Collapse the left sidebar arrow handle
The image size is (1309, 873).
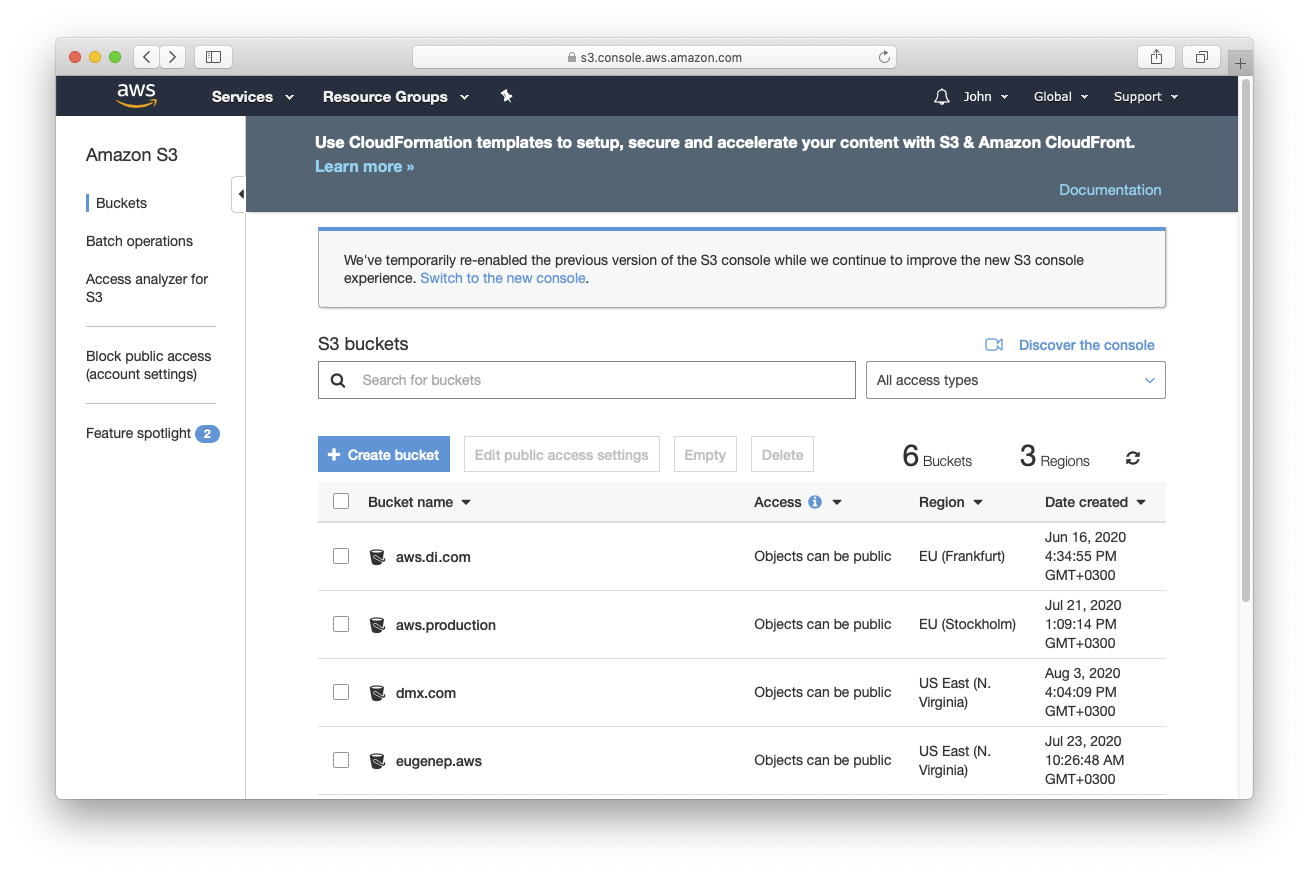click(x=239, y=194)
